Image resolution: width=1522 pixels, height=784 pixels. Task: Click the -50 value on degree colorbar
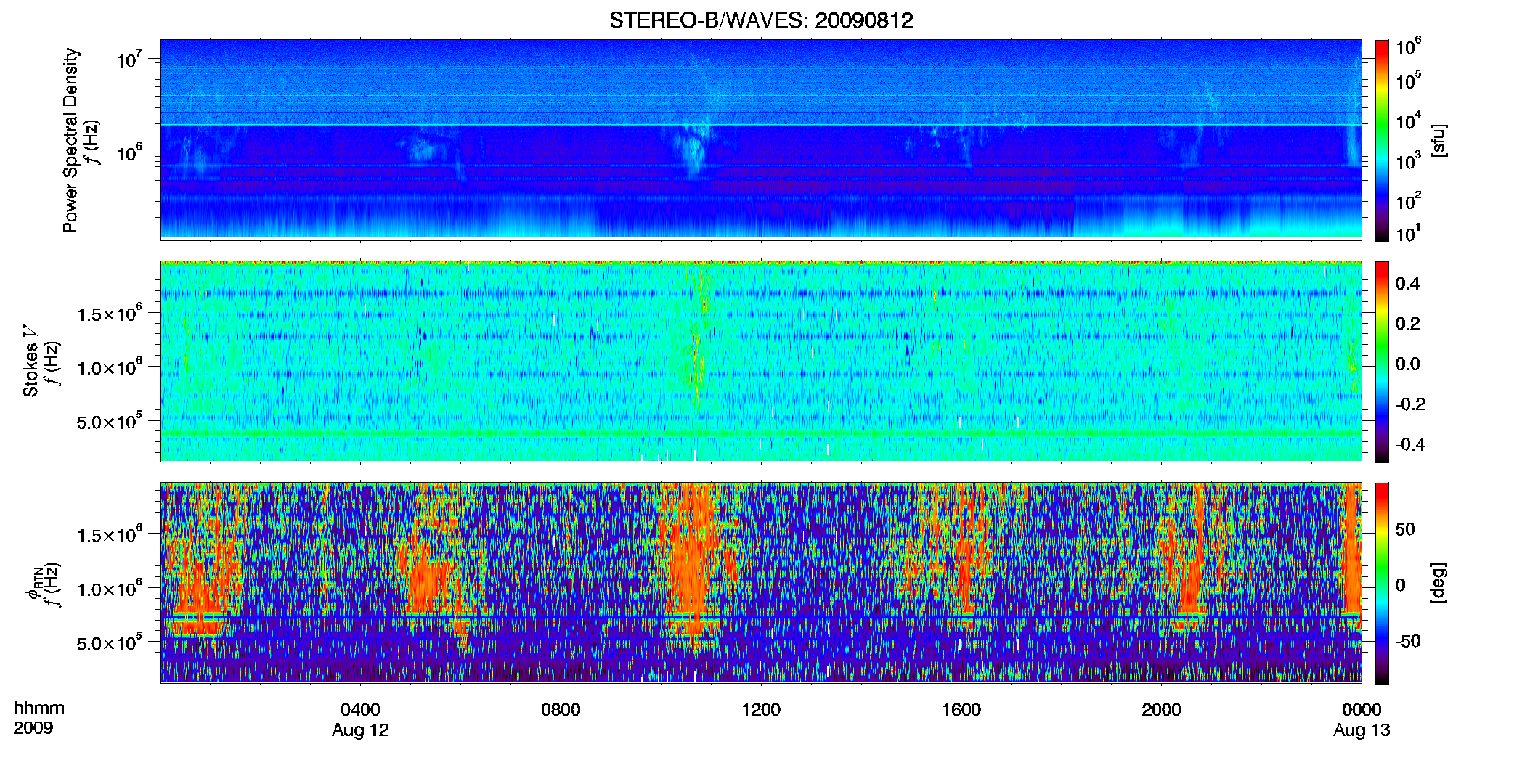coord(1408,641)
